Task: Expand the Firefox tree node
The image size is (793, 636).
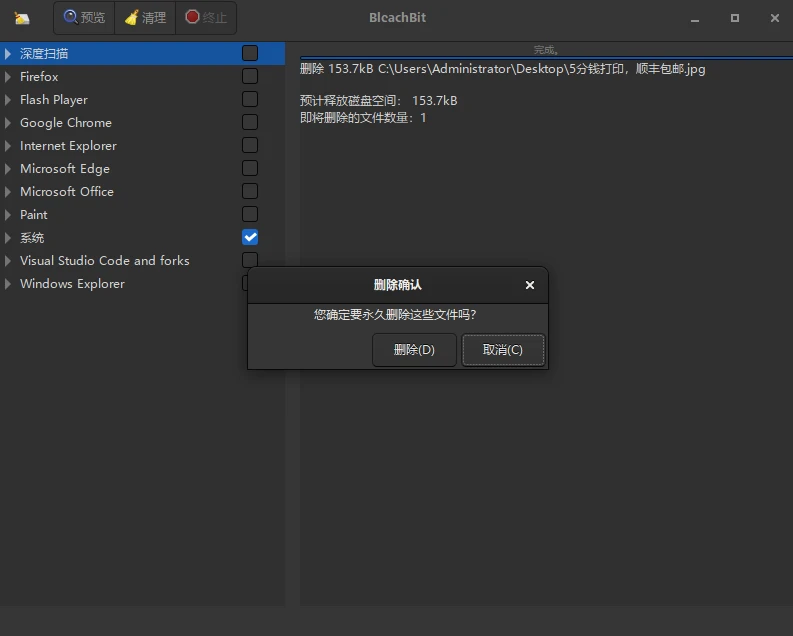Action: [8, 77]
